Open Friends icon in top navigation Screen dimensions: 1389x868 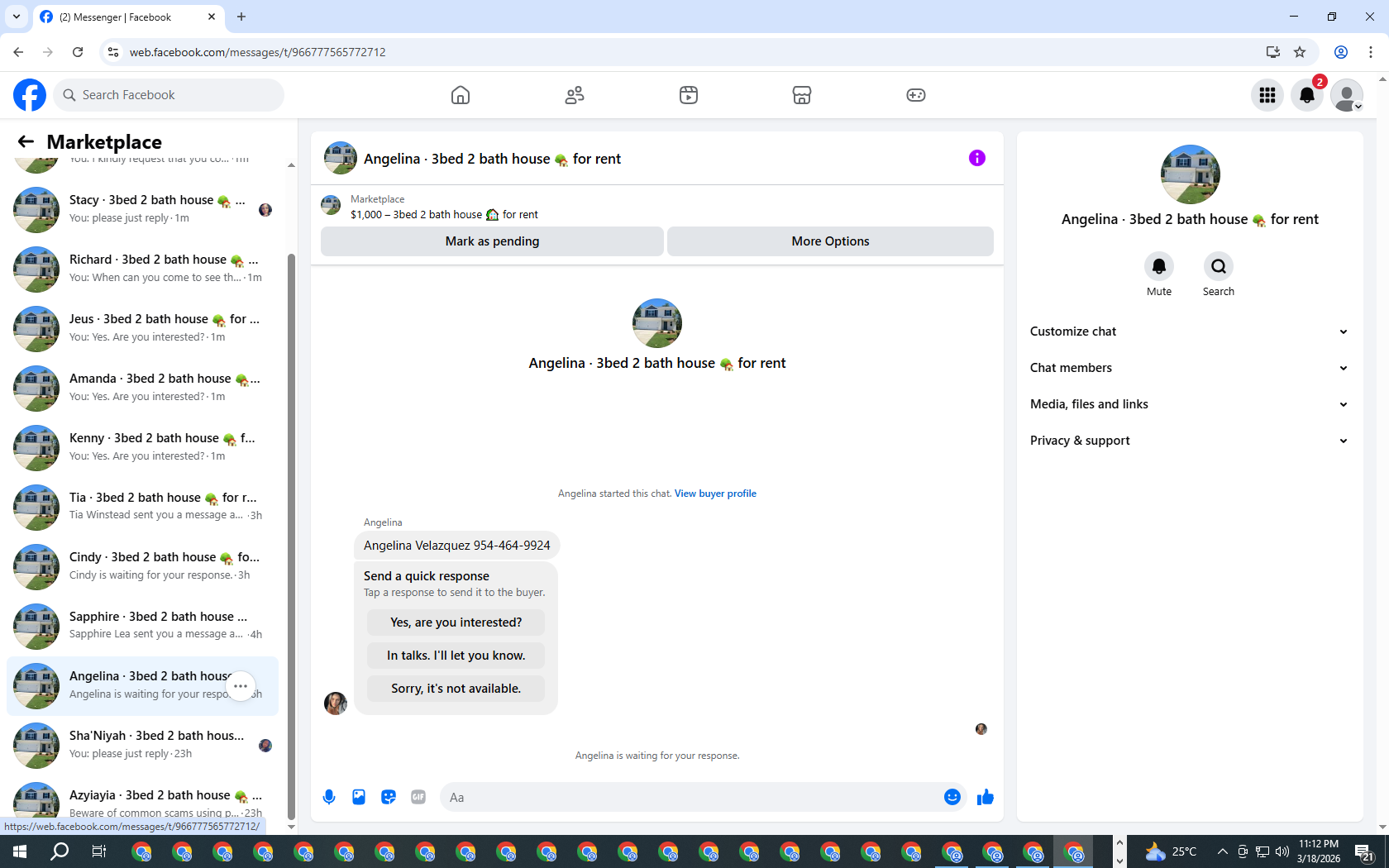[575, 95]
